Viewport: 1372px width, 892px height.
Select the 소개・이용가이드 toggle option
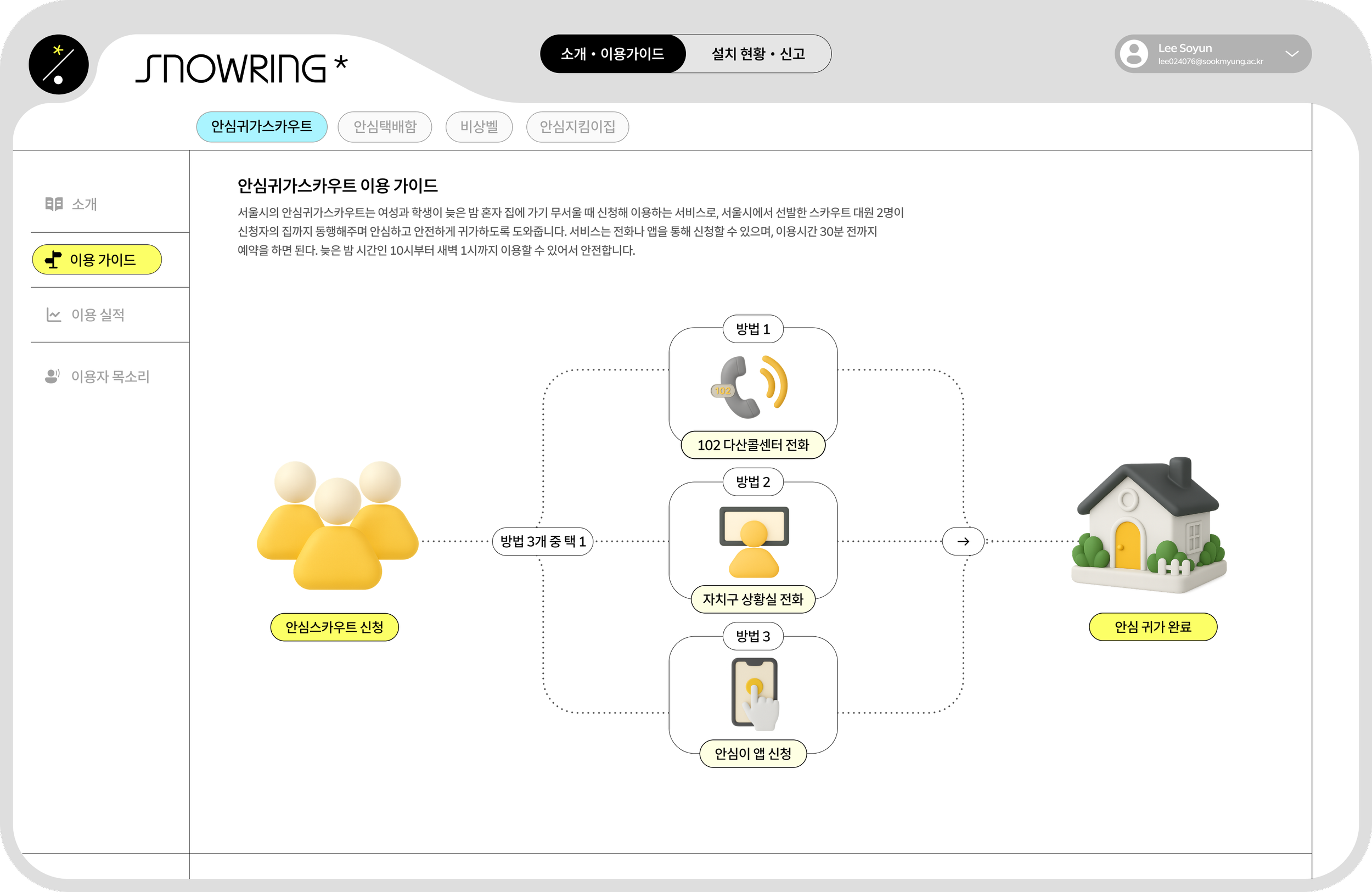pyautogui.click(x=612, y=54)
